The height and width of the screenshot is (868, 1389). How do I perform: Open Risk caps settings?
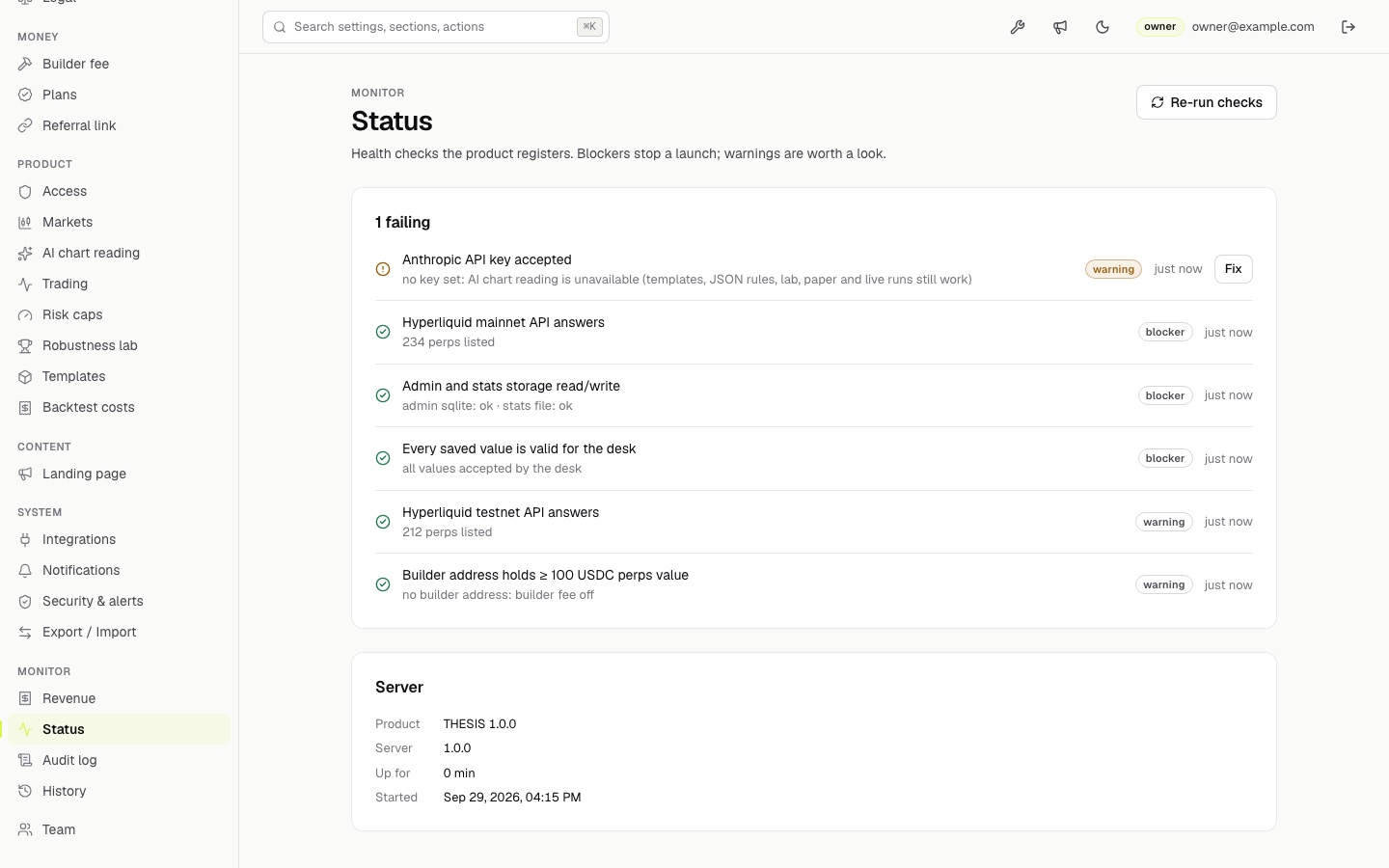point(119,314)
